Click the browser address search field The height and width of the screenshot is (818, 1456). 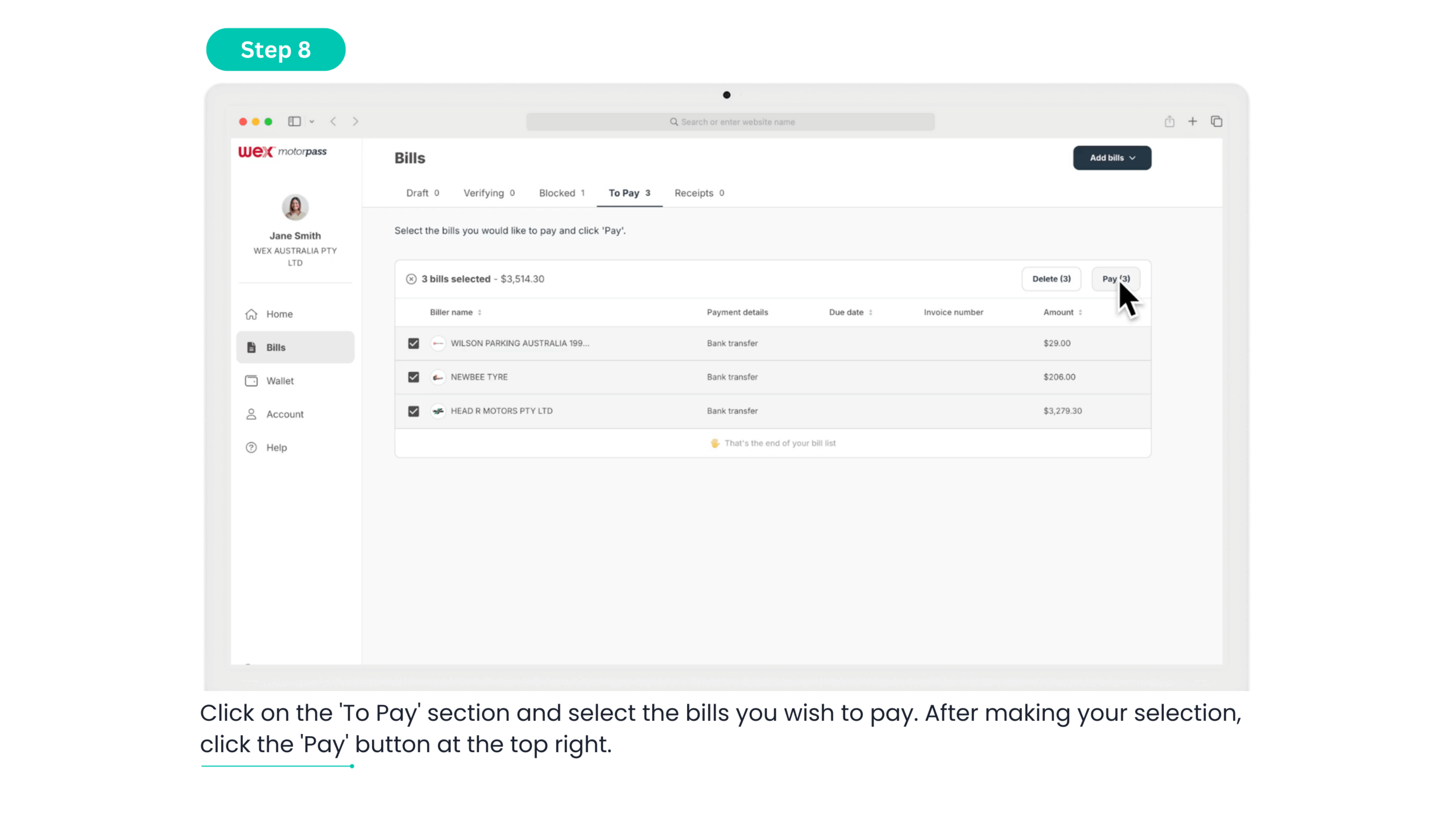coord(730,122)
